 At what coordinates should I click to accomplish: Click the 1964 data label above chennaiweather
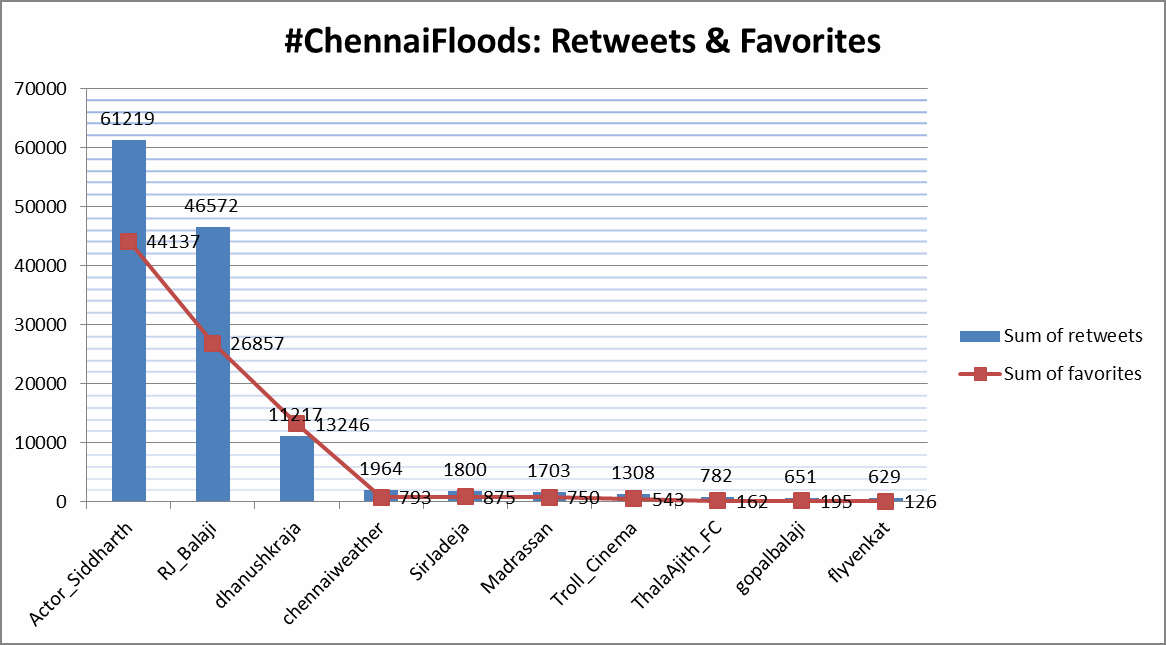coord(381,468)
